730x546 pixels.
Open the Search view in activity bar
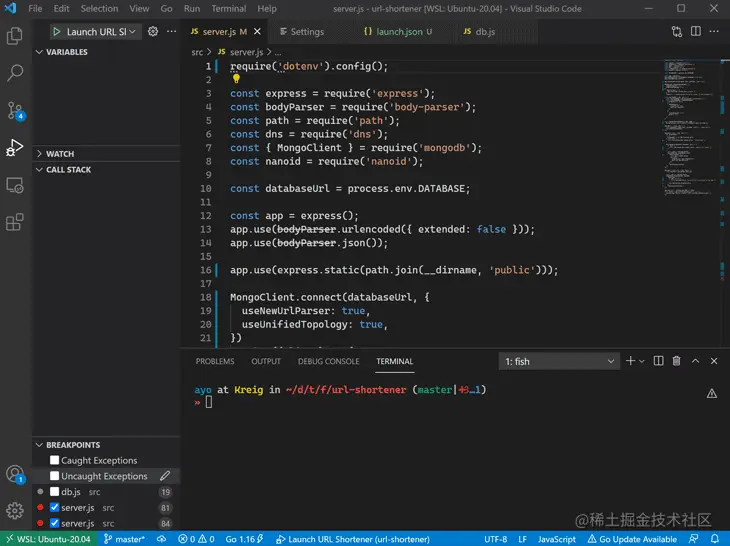point(14,73)
